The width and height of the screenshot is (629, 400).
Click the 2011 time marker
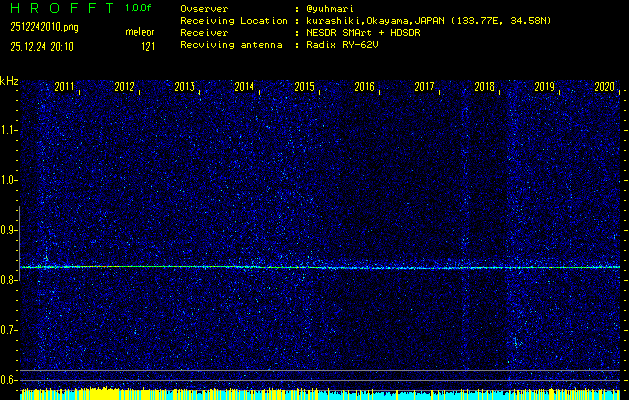65,87
